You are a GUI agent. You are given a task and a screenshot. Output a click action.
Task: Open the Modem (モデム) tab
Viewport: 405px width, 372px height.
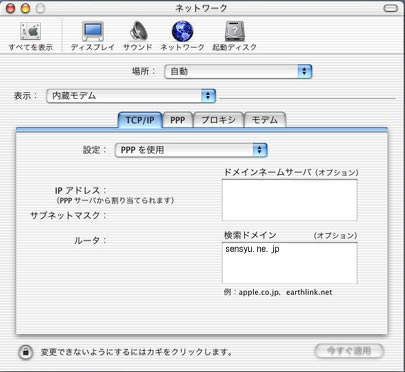(265, 120)
